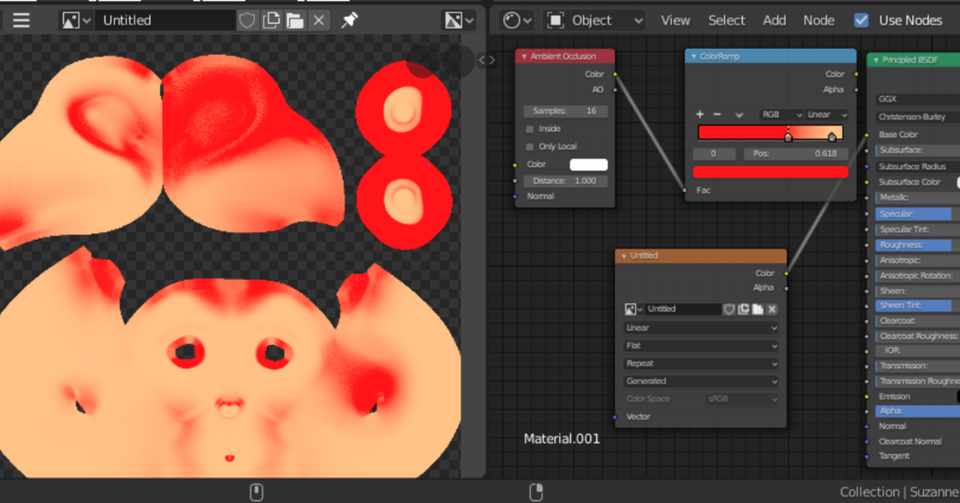Open the Flat projection dropdown

(701, 346)
